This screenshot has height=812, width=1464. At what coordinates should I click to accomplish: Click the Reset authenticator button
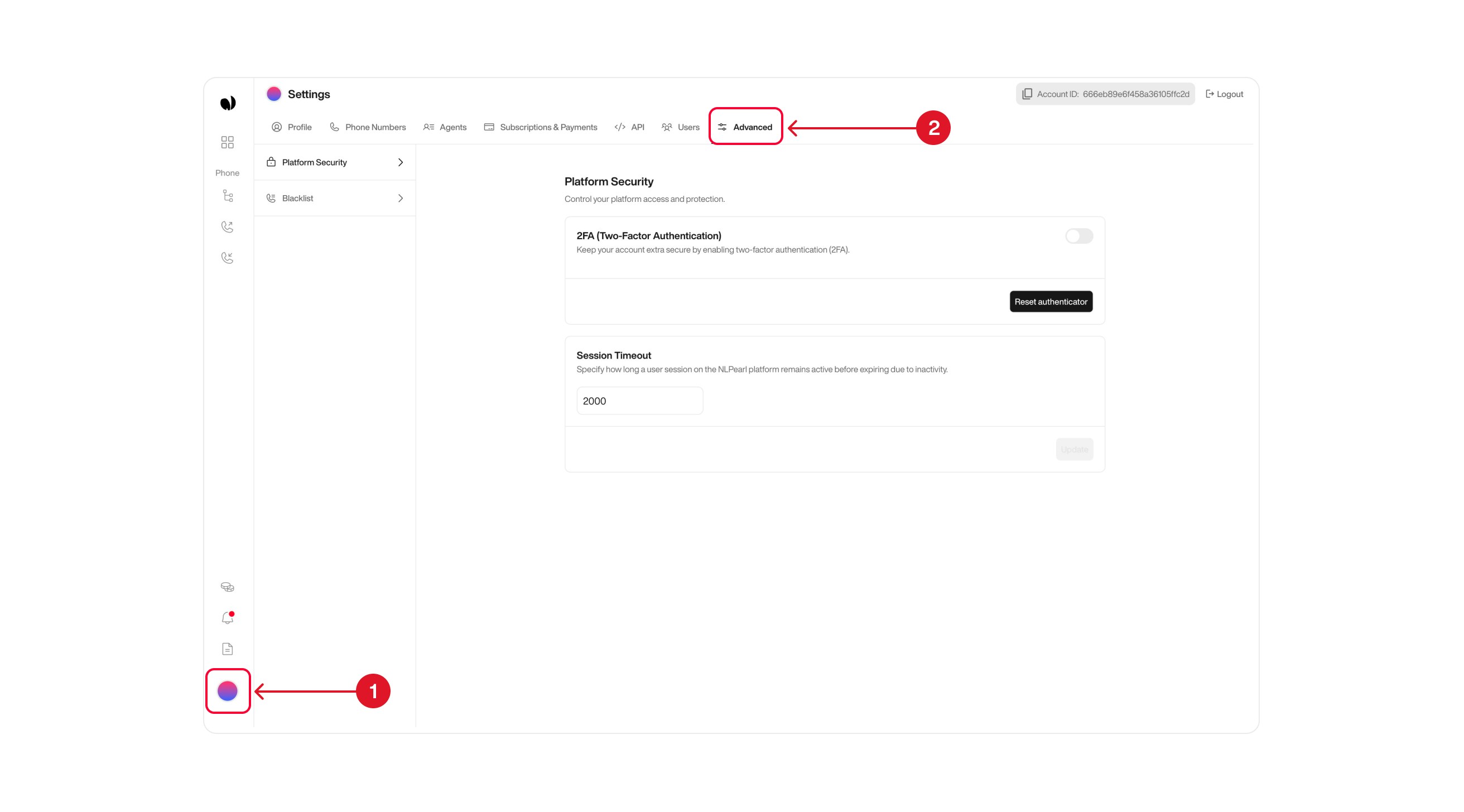[1051, 301]
